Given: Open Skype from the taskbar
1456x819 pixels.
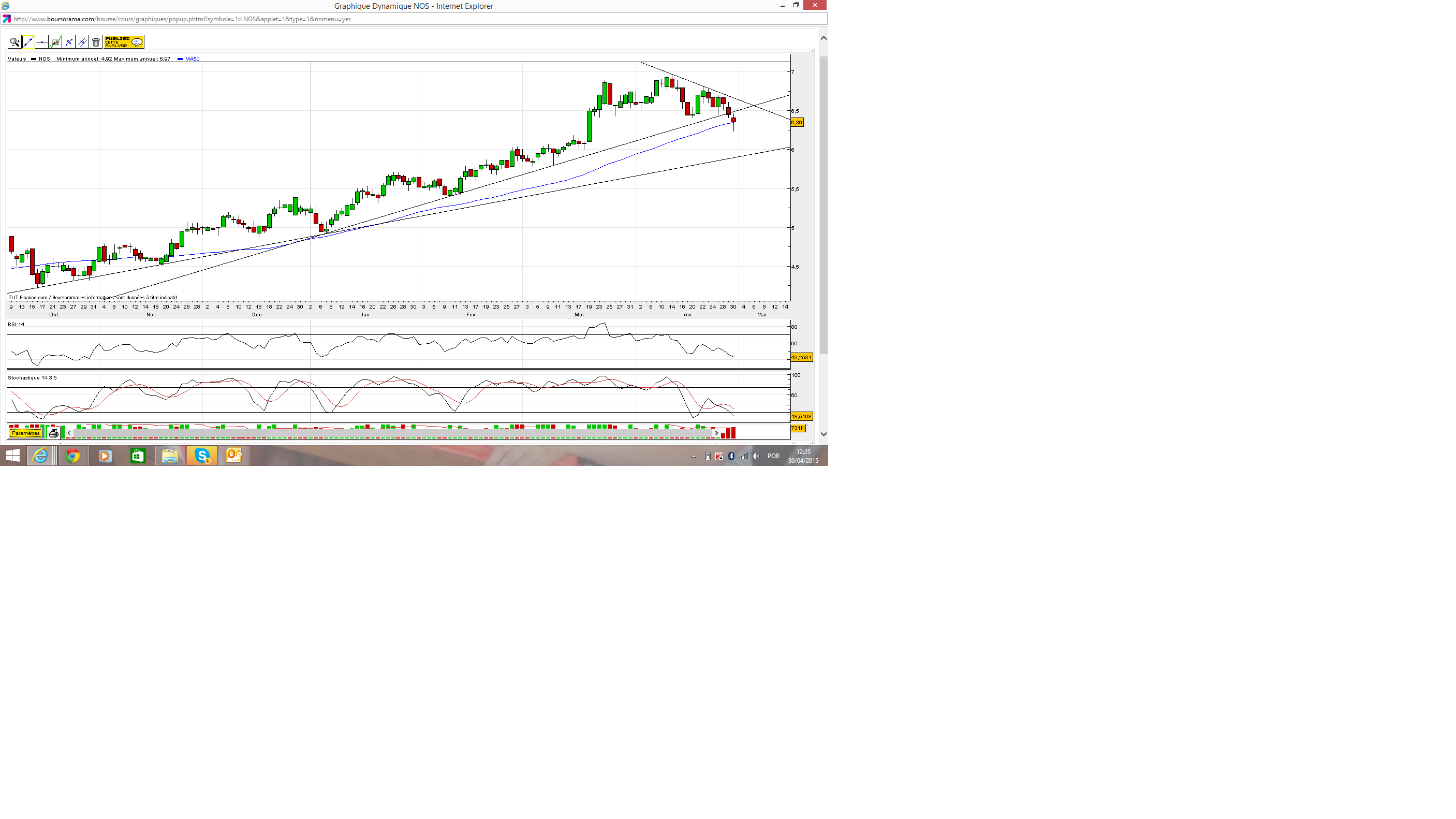Looking at the screenshot, I should click(x=202, y=456).
